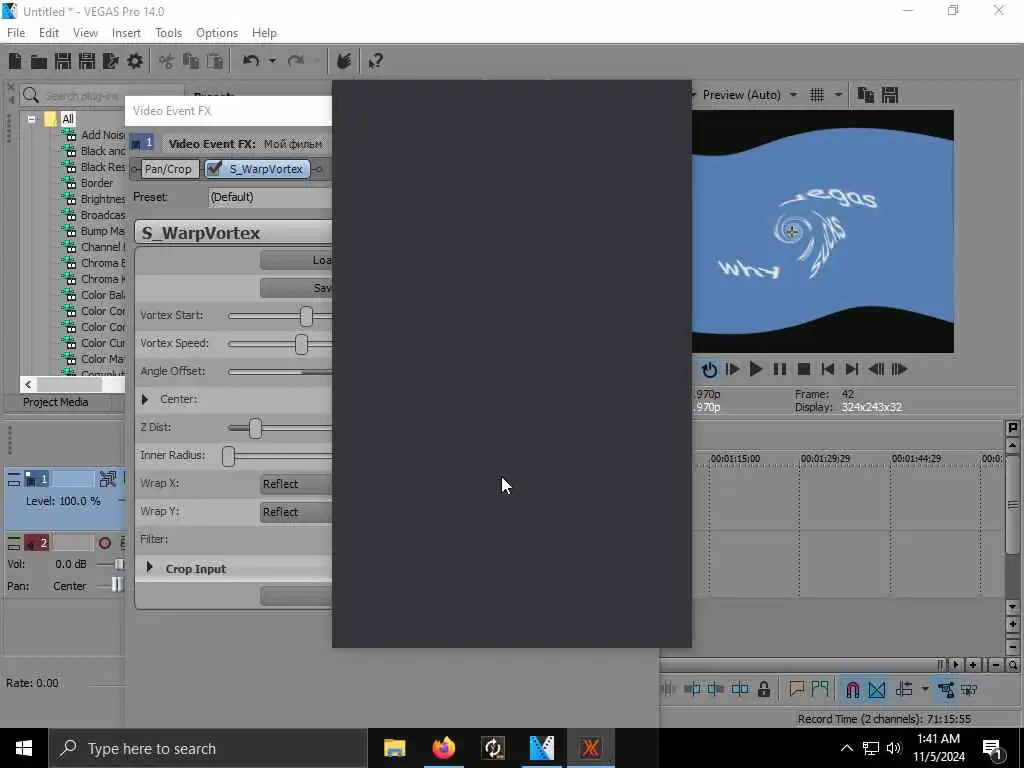1024x768 pixels.
Task: Open the Edit menu
Action: pos(49,33)
